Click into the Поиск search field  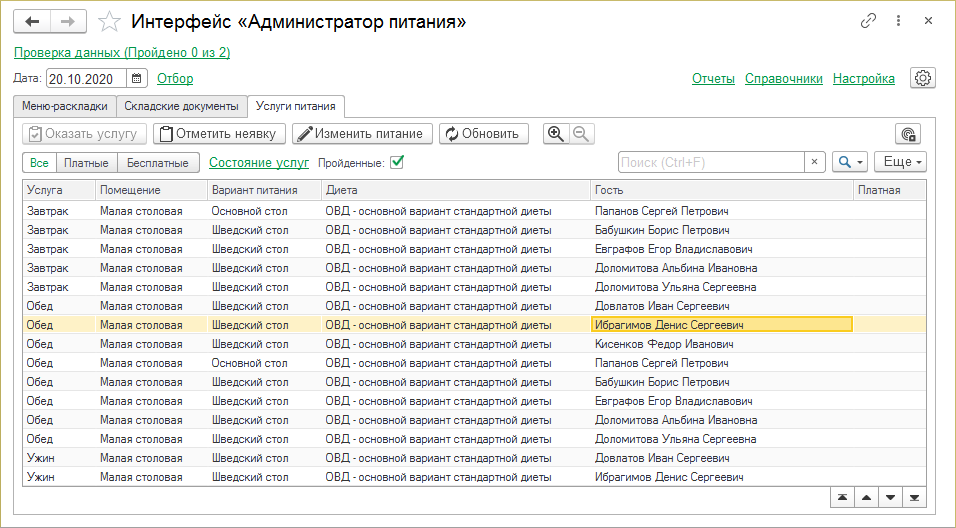(710, 162)
